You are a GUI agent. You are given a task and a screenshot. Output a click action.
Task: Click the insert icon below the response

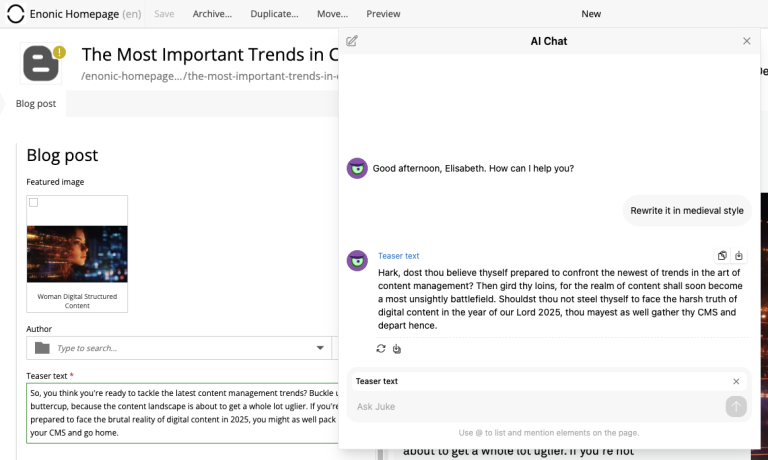coord(397,349)
